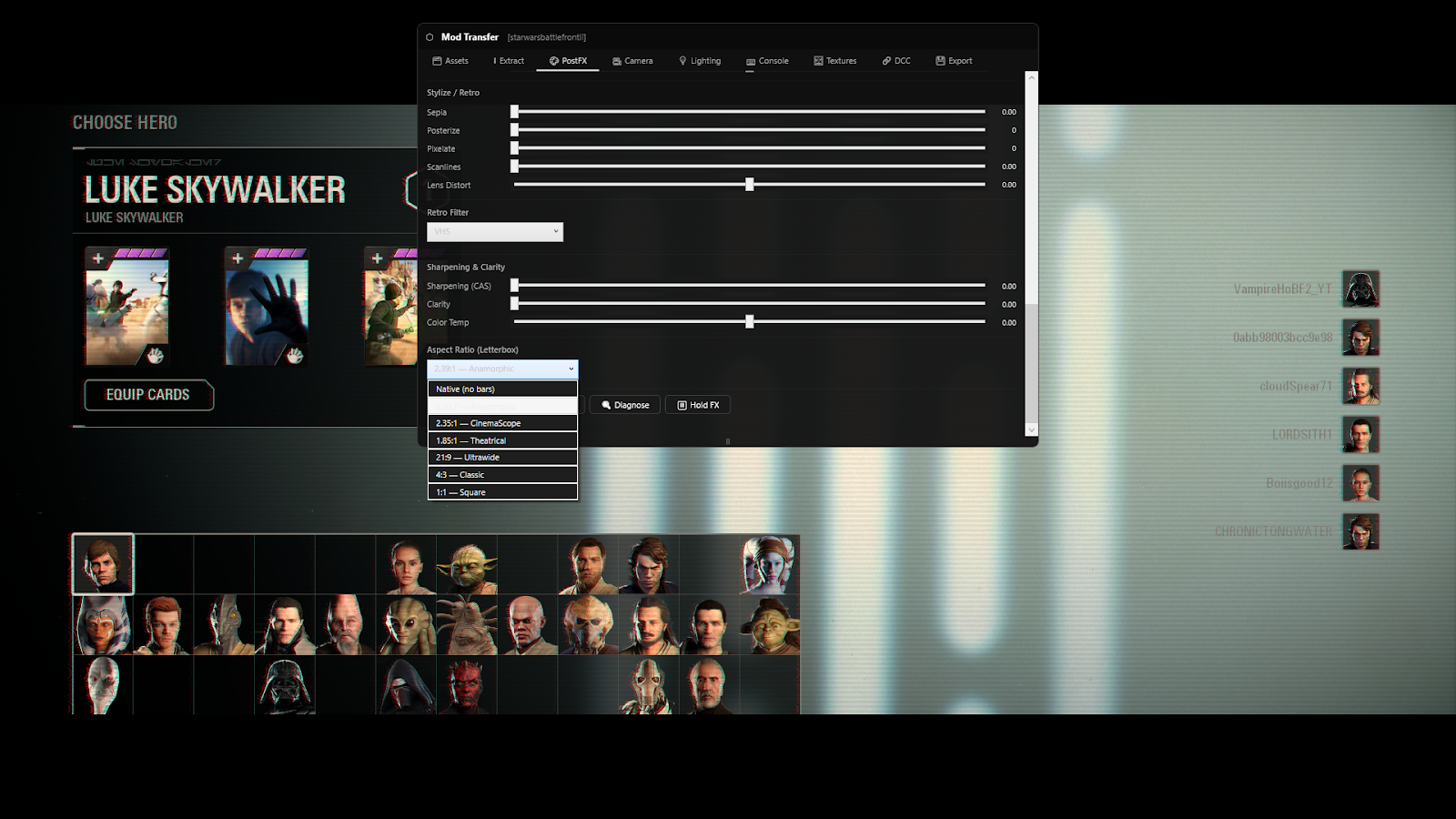The image size is (1456, 819).
Task: Click the Hold FX button
Action: (x=698, y=405)
